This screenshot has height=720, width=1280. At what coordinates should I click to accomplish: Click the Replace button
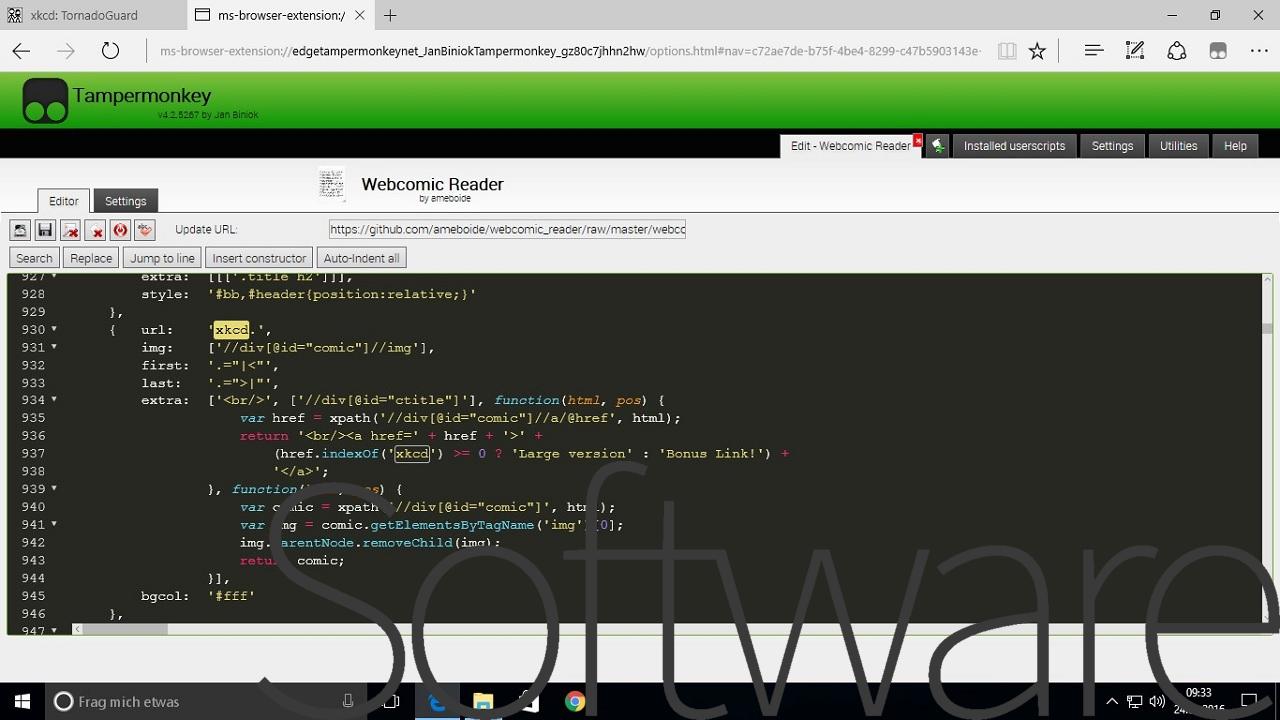[x=91, y=258]
